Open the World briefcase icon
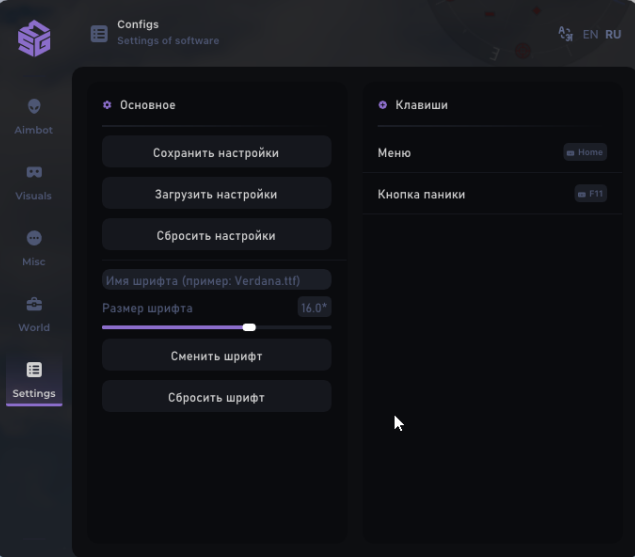635x557 pixels. (34, 304)
